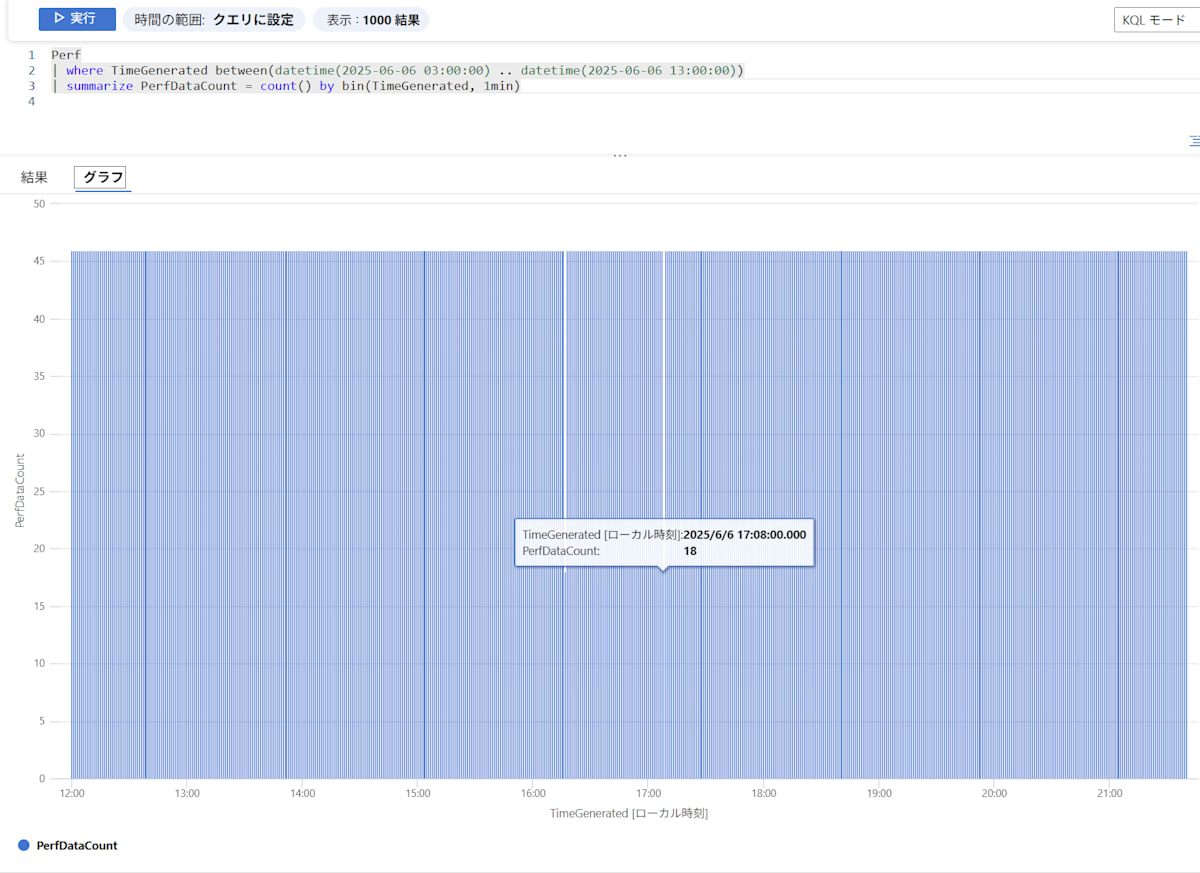
Task: Click line number 2 in the editor gutter
Action: pyautogui.click(x=32, y=70)
